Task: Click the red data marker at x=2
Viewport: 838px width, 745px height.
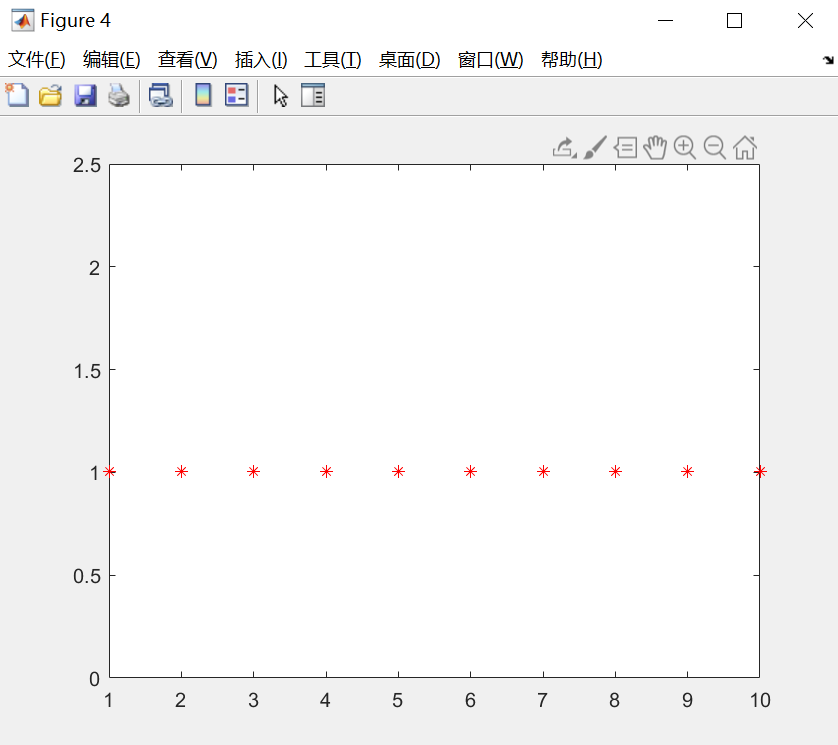Action: point(182,471)
